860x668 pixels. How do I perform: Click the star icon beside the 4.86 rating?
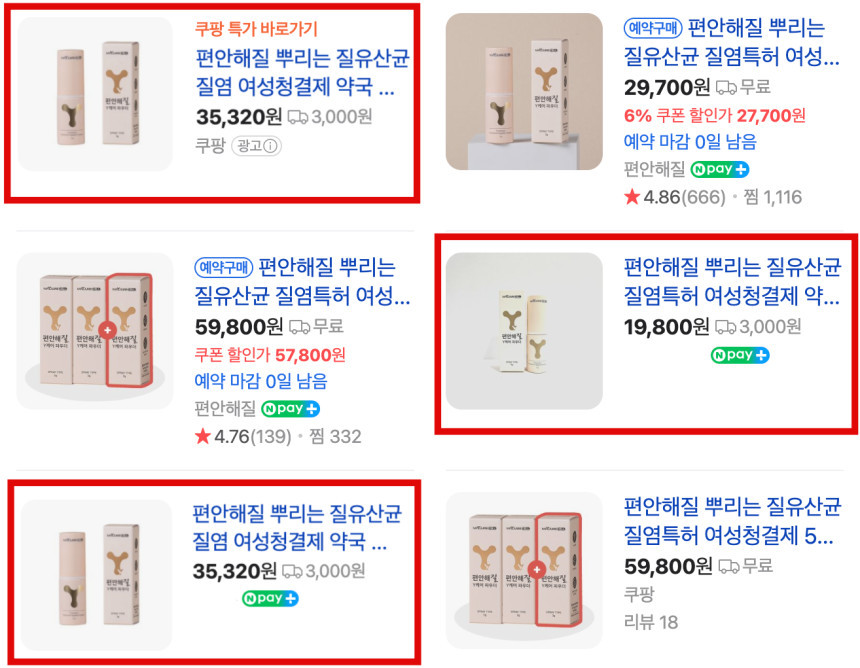tap(632, 197)
